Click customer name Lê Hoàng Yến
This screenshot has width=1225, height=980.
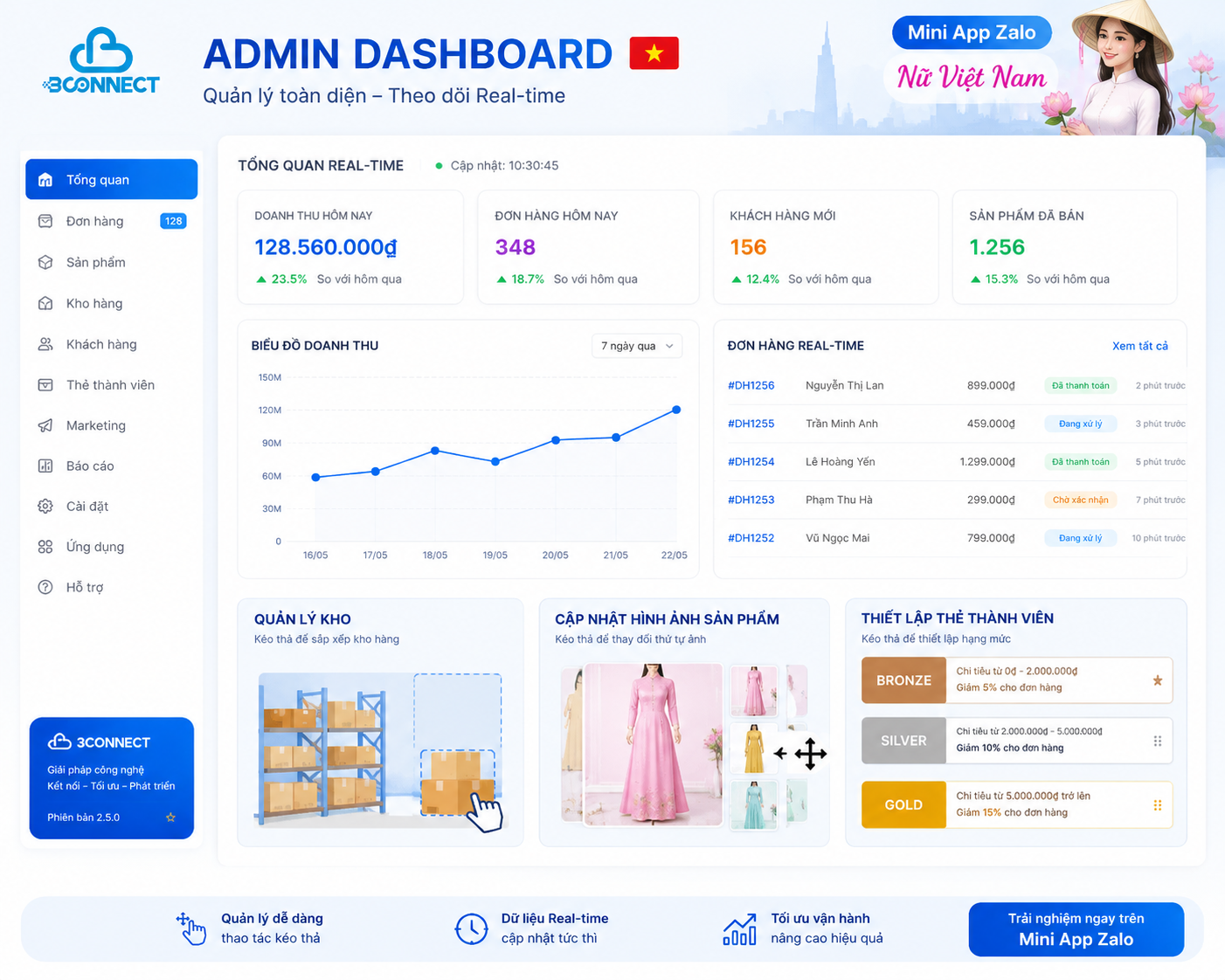pyautogui.click(x=841, y=462)
